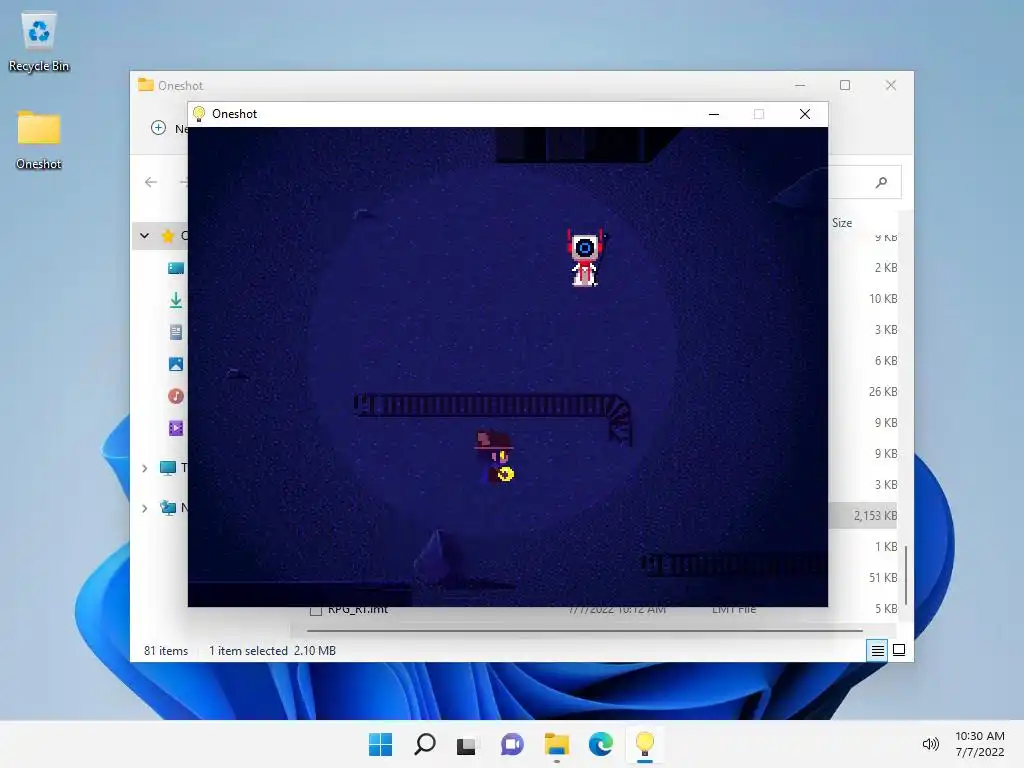Open Videos sidebar icon in Explorer
Image resolution: width=1024 pixels, height=768 pixels.
pyautogui.click(x=176, y=428)
